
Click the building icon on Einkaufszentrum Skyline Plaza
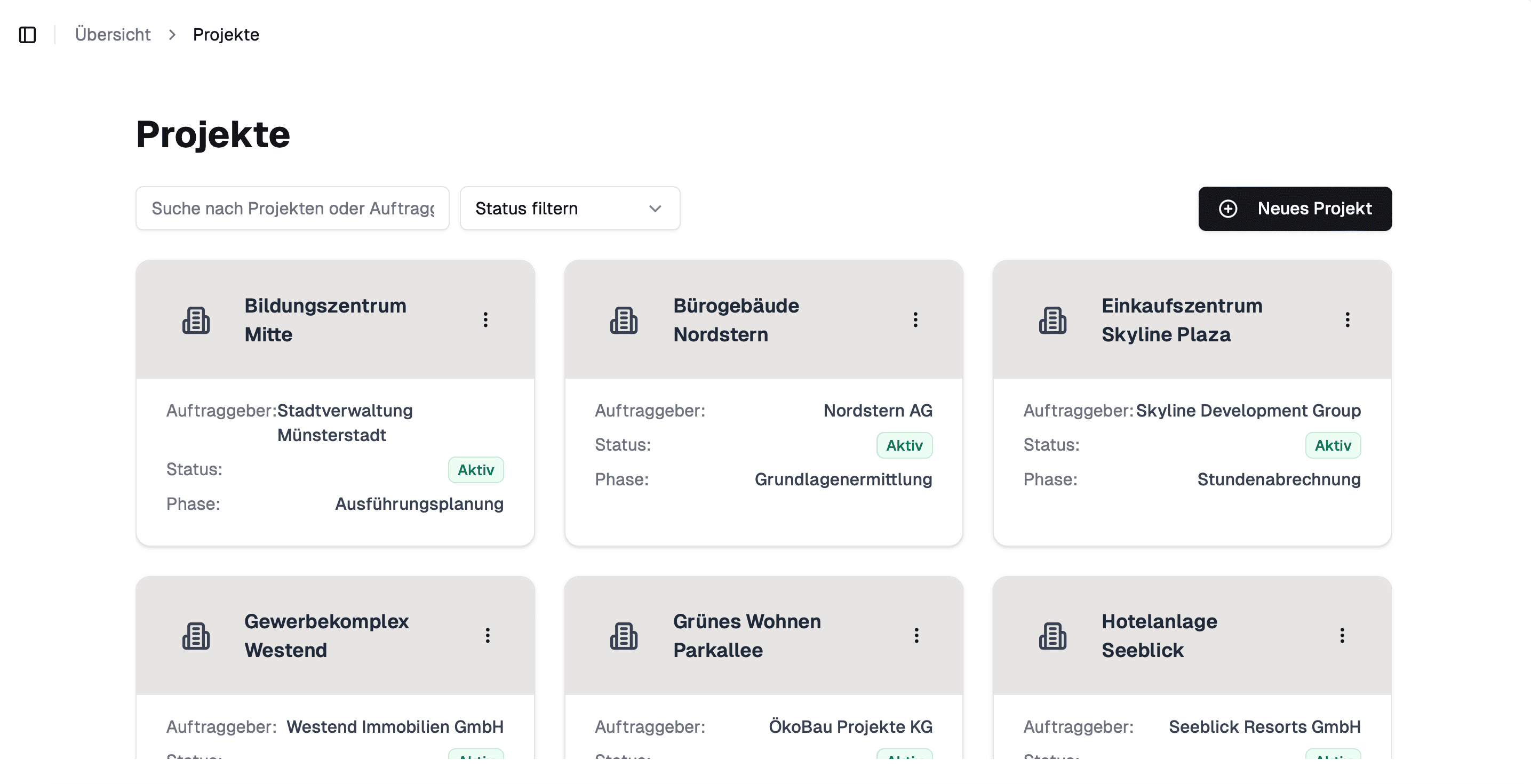(1052, 320)
